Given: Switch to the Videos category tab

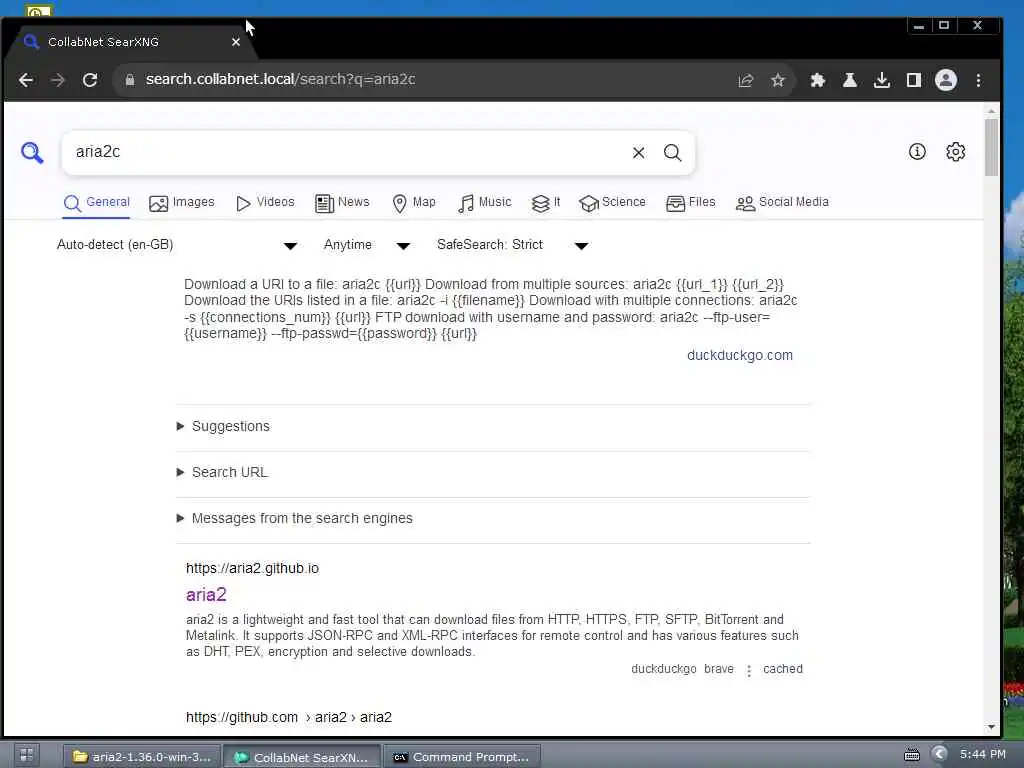Looking at the screenshot, I should [265, 202].
